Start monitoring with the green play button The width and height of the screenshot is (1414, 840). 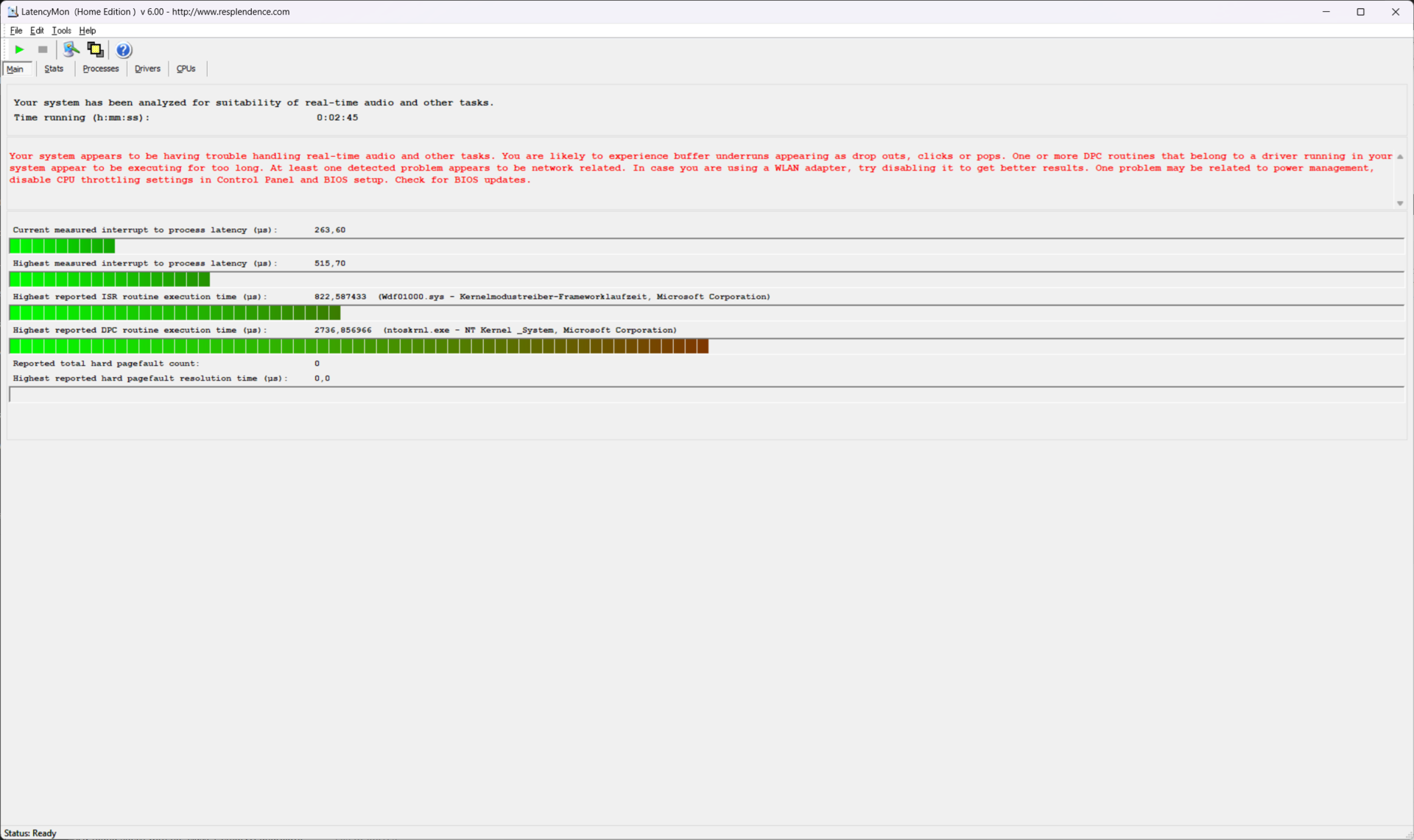pyautogui.click(x=20, y=49)
